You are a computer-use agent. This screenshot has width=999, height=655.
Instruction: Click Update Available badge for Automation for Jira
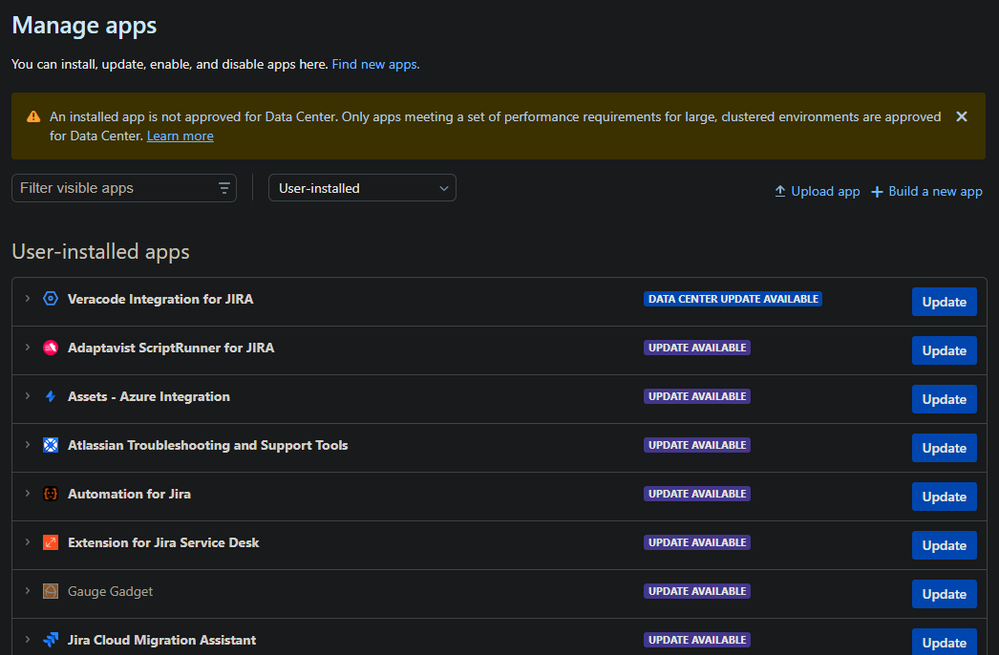(697, 494)
